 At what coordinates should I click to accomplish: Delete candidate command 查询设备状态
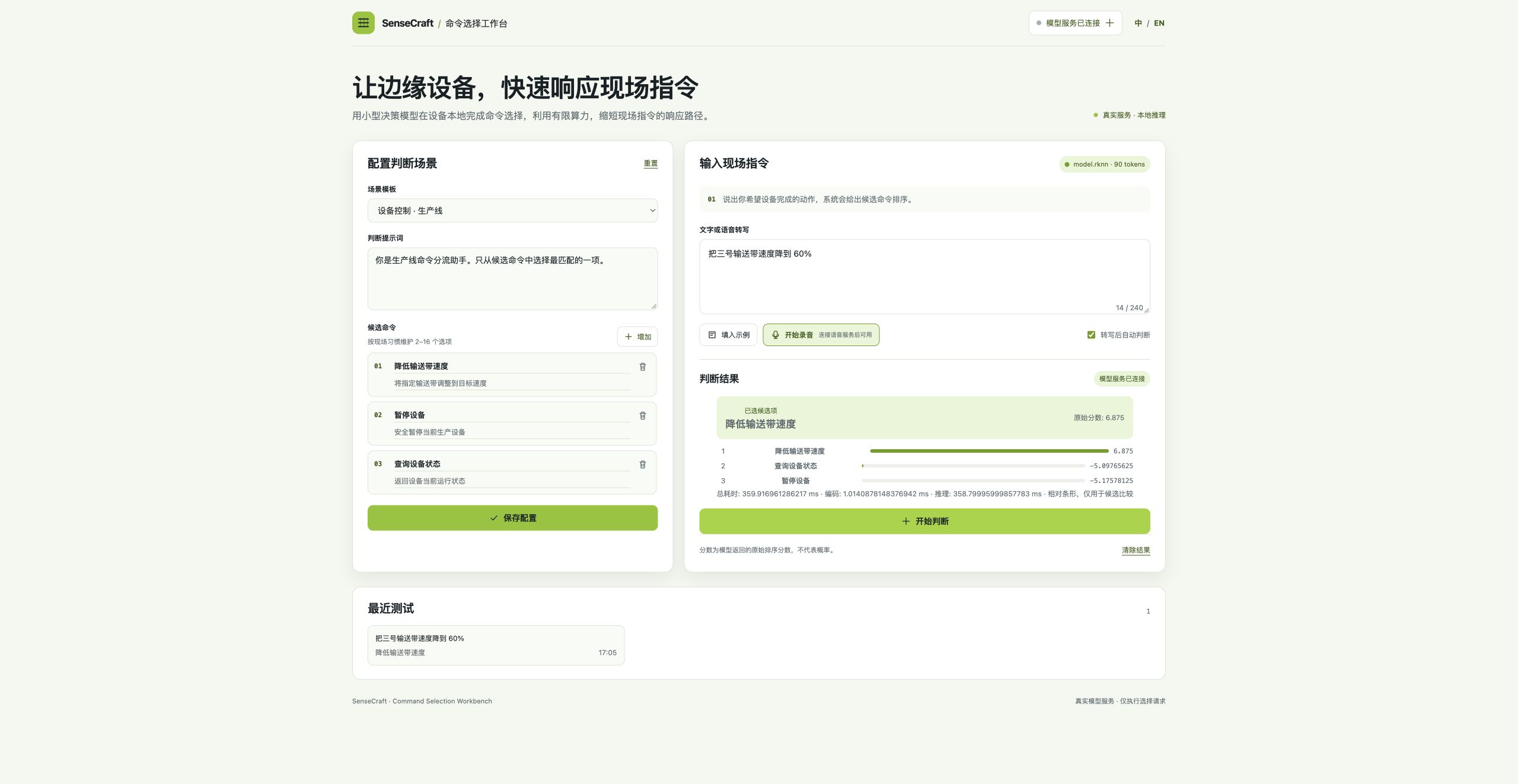coord(643,465)
